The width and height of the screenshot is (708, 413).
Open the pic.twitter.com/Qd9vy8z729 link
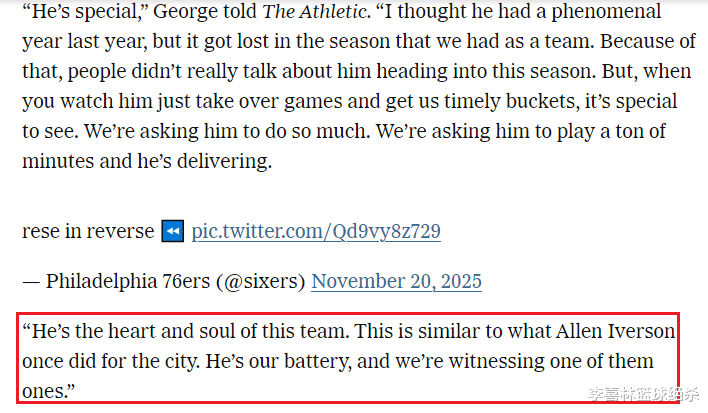pos(316,231)
